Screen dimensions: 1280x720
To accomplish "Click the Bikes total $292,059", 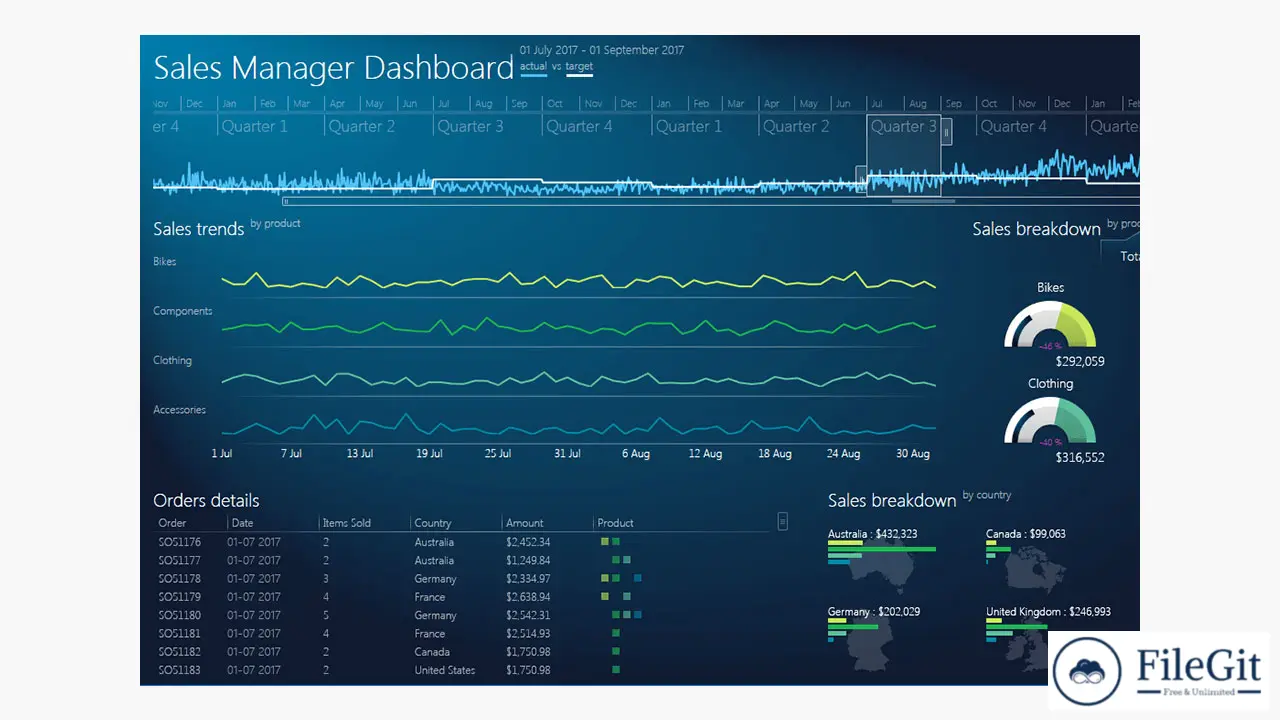I will (1080, 362).
